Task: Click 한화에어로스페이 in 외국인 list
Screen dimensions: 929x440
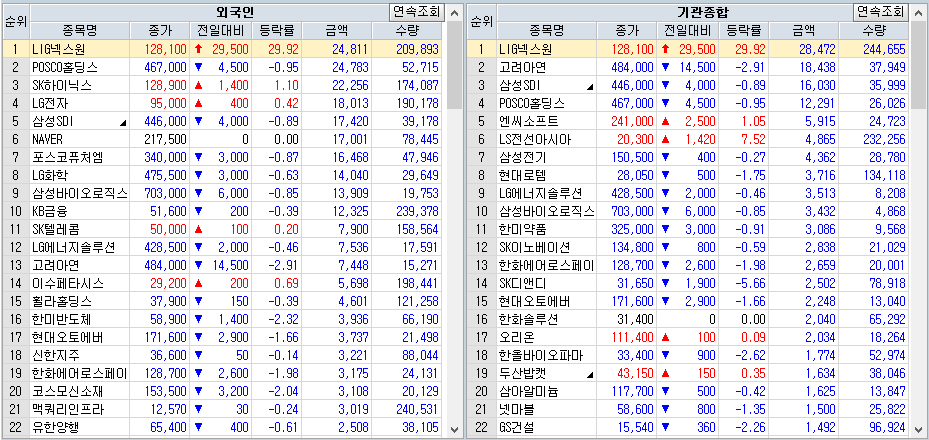Action: [x=79, y=374]
